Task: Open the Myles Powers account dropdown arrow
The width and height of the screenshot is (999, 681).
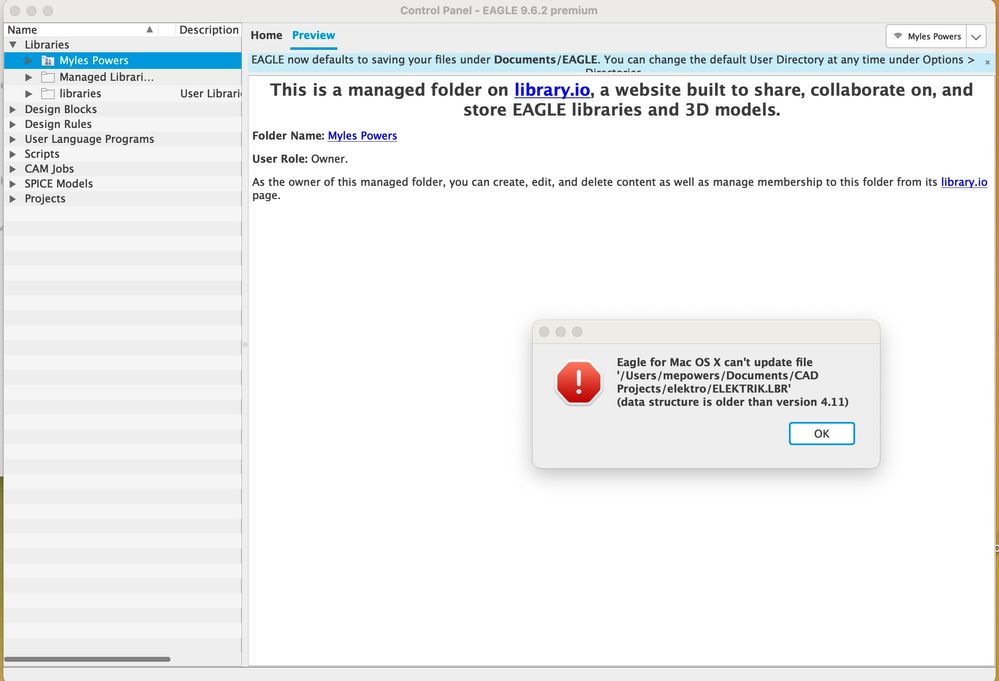Action: click(976, 36)
